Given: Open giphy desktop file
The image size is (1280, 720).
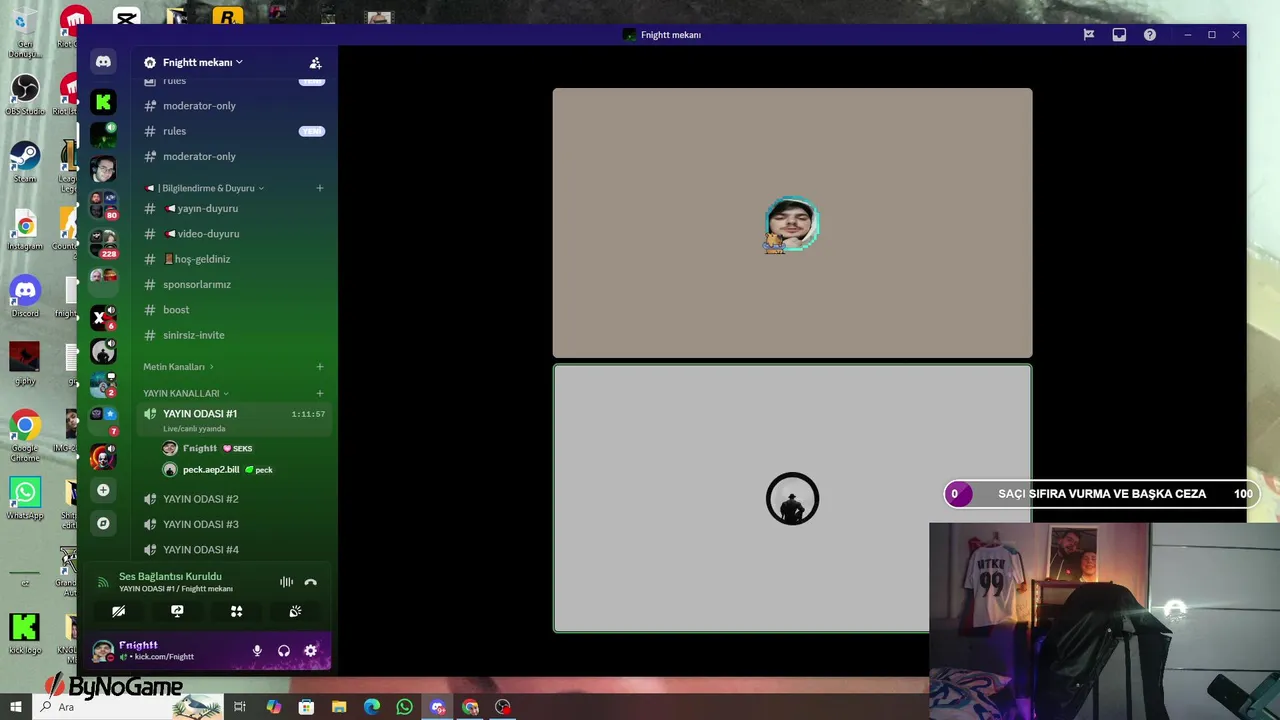Looking at the screenshot, I should pyautogui.click(x=25, y=363).
